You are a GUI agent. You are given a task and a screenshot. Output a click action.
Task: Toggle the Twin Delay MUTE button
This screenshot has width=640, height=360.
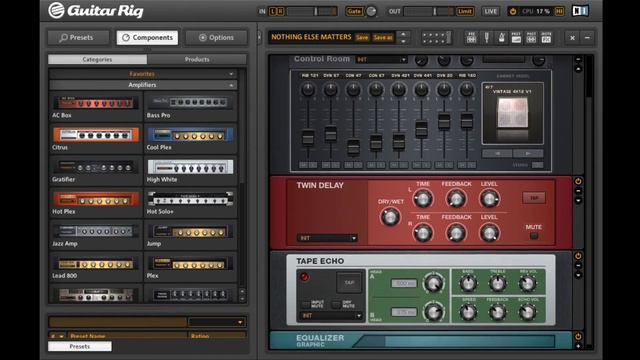(533, 236)
